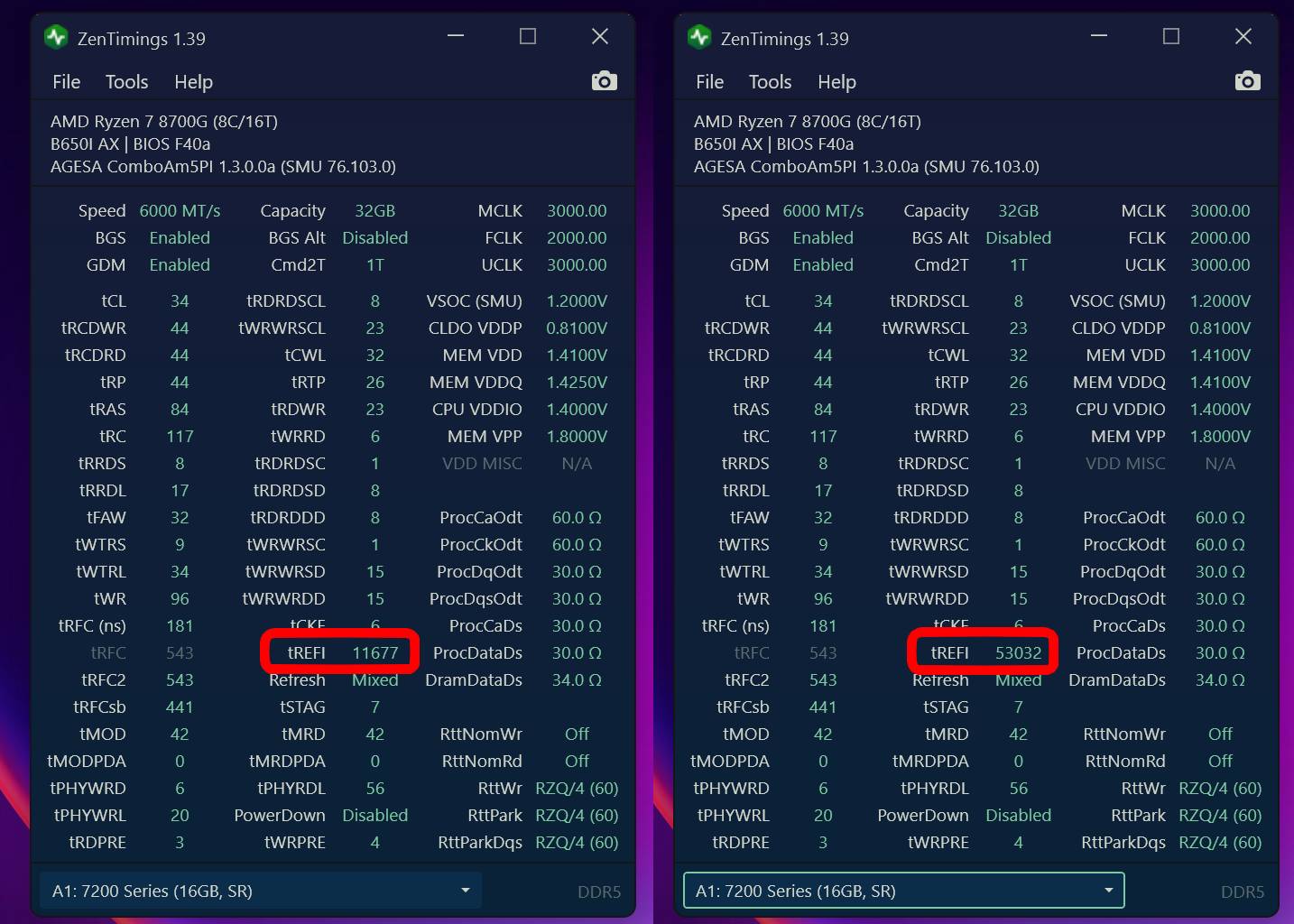Expand the right window's memory module dropdown arrow
Viewport: 1294px width, 924px height.
[x=1109, y=891]
